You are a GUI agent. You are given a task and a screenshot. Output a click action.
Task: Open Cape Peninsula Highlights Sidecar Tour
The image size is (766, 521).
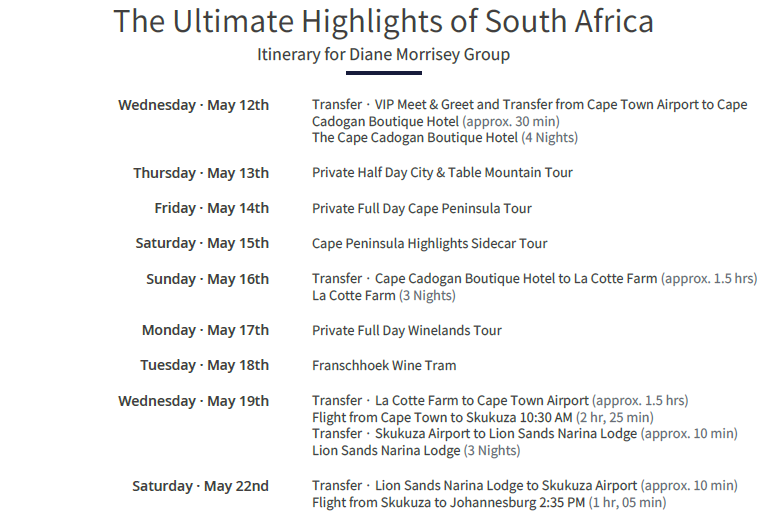(x=429, y=243)
